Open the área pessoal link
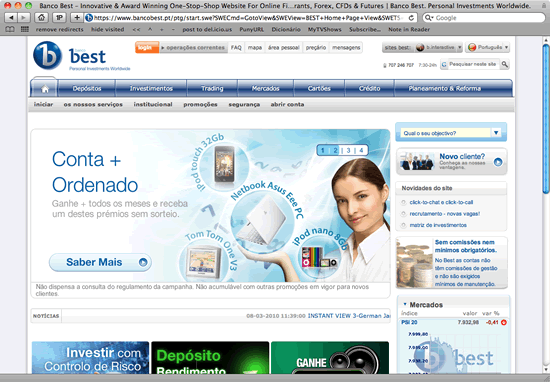 [284, 48]
